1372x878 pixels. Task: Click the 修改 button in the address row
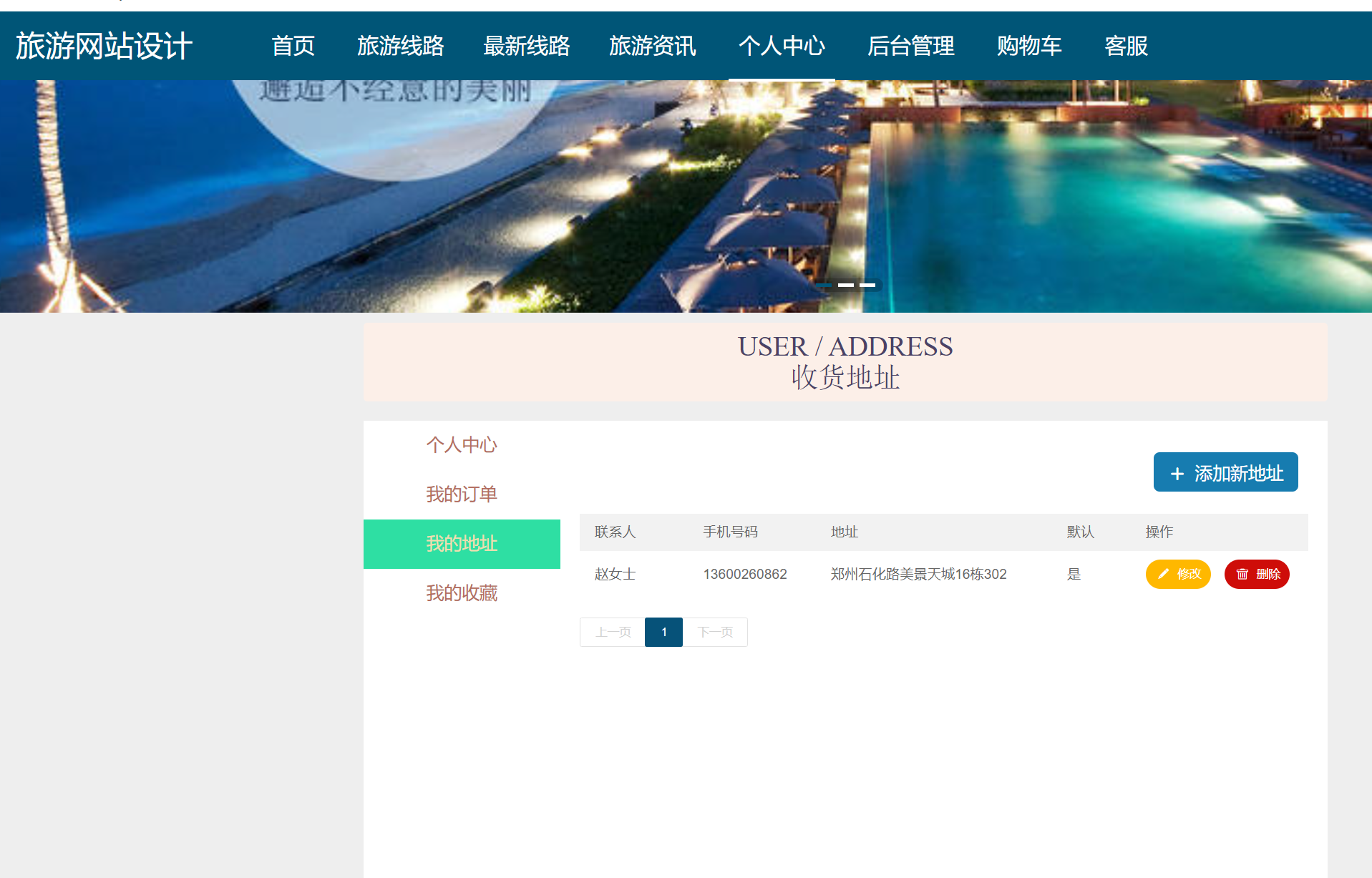pos(1177,574)
